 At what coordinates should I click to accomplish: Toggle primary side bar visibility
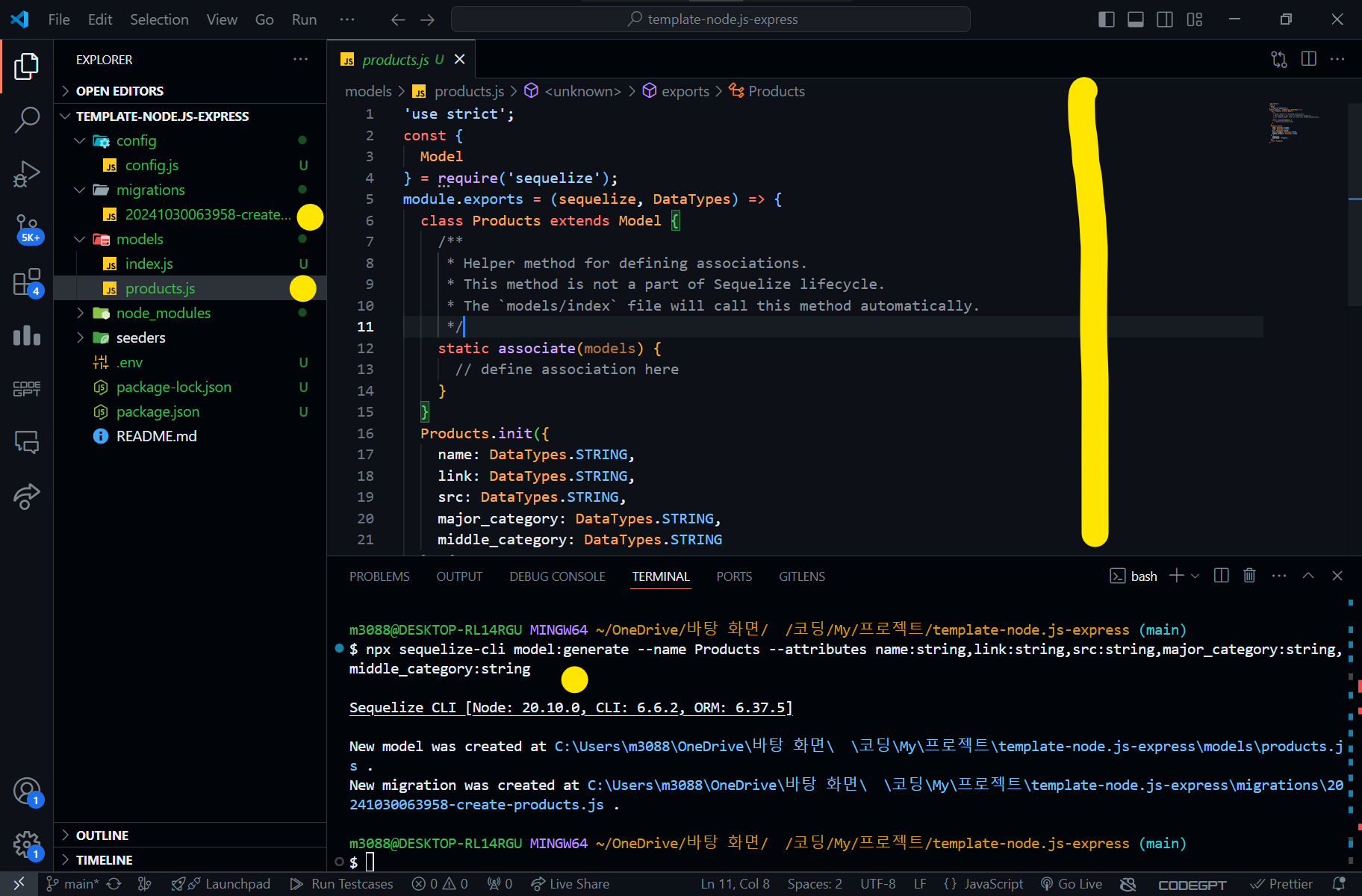point(1107,19)
